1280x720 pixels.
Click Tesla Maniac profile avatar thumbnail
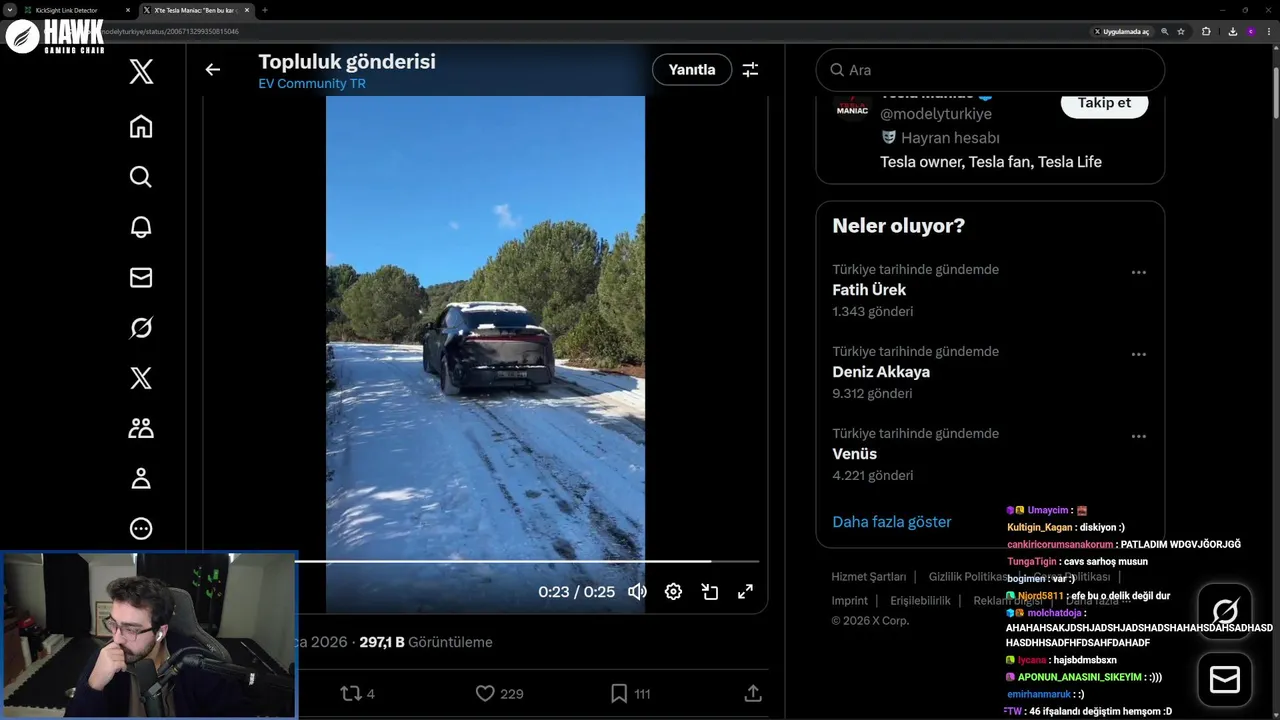click(852, 107)
